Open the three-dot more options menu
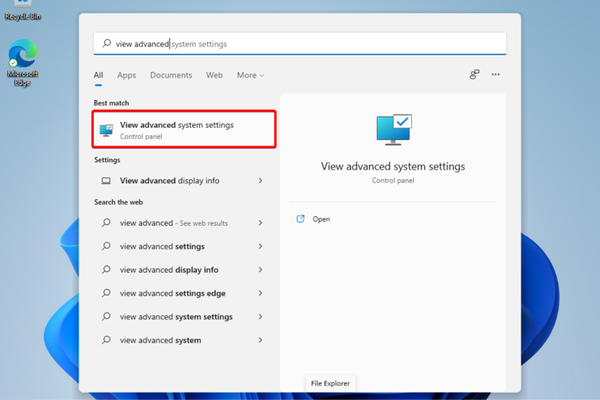The image size is (600, 400). coord(496,75)
